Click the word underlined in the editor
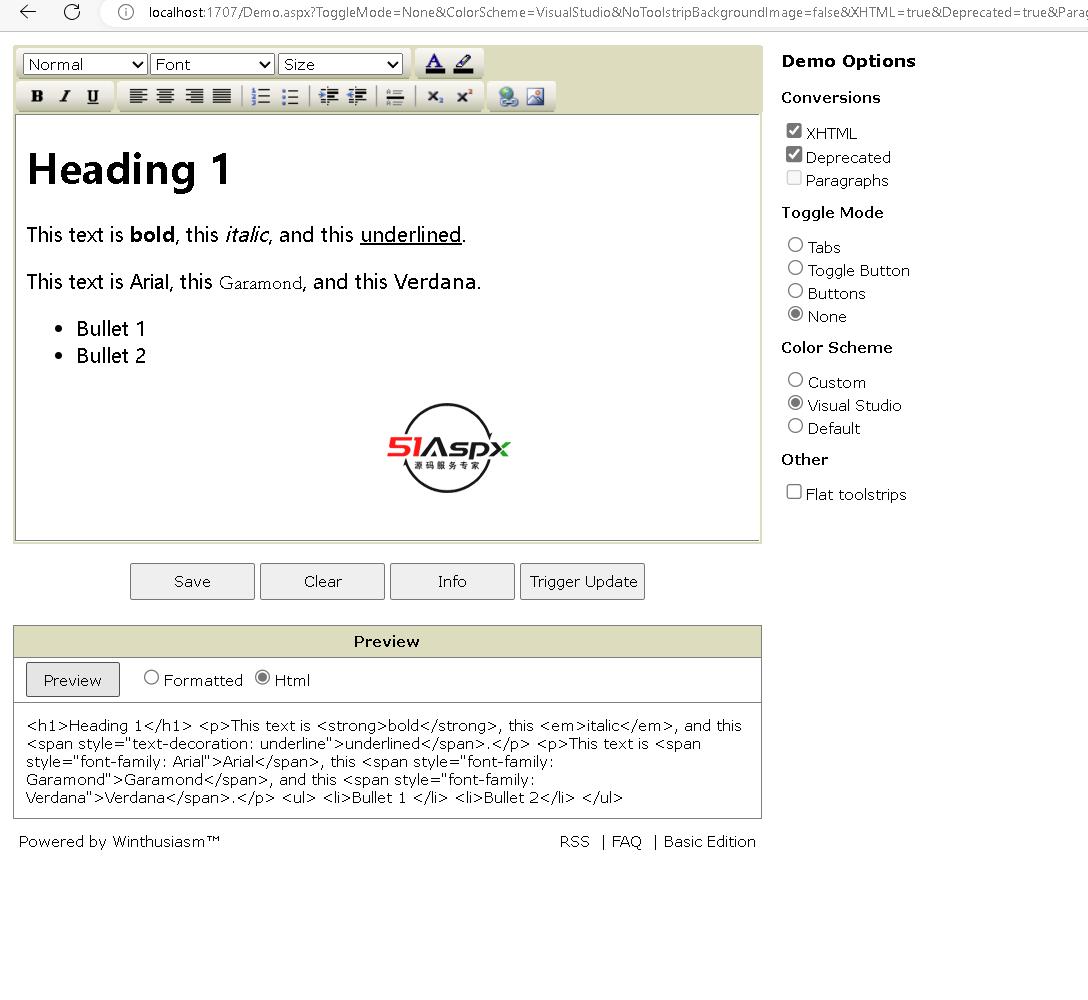The height and width of the screenshot is (1000, 1088). pyautogui.click(x=411, y=235)
